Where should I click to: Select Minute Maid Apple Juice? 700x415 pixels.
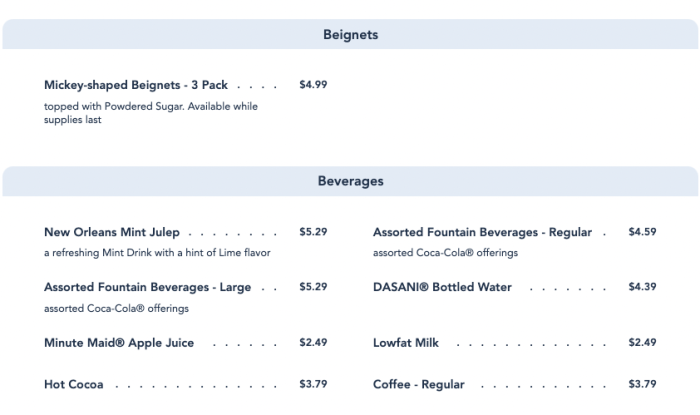[119, 343]
